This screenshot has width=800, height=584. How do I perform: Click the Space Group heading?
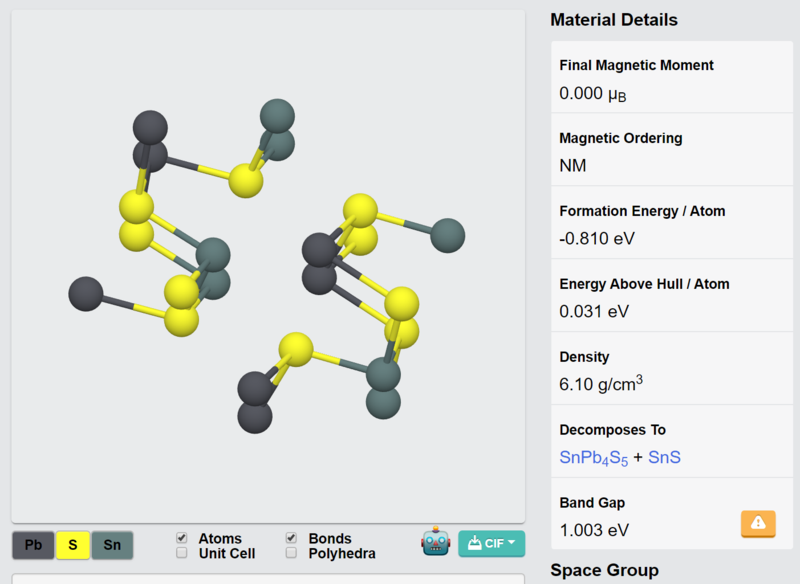pos(605,570)
